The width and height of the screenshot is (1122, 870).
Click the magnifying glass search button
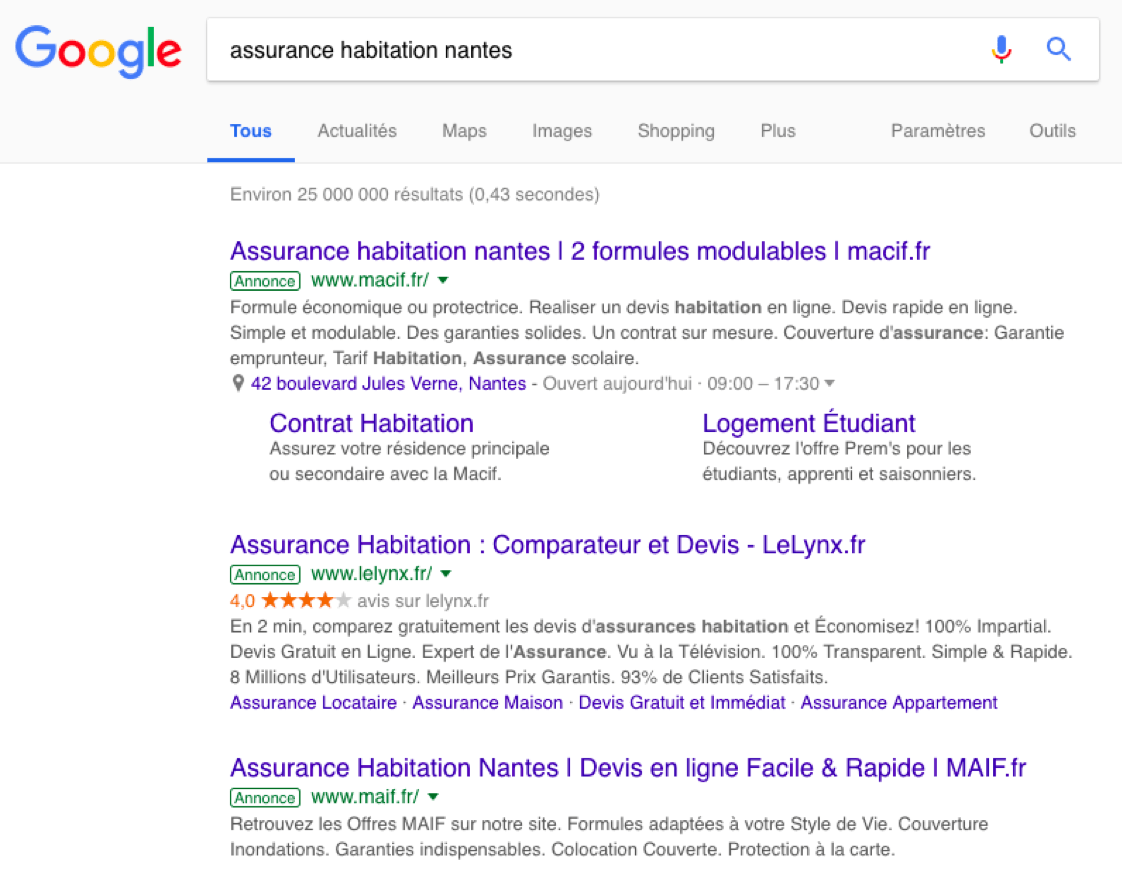pyautogui.click(x=1058, y=49)
